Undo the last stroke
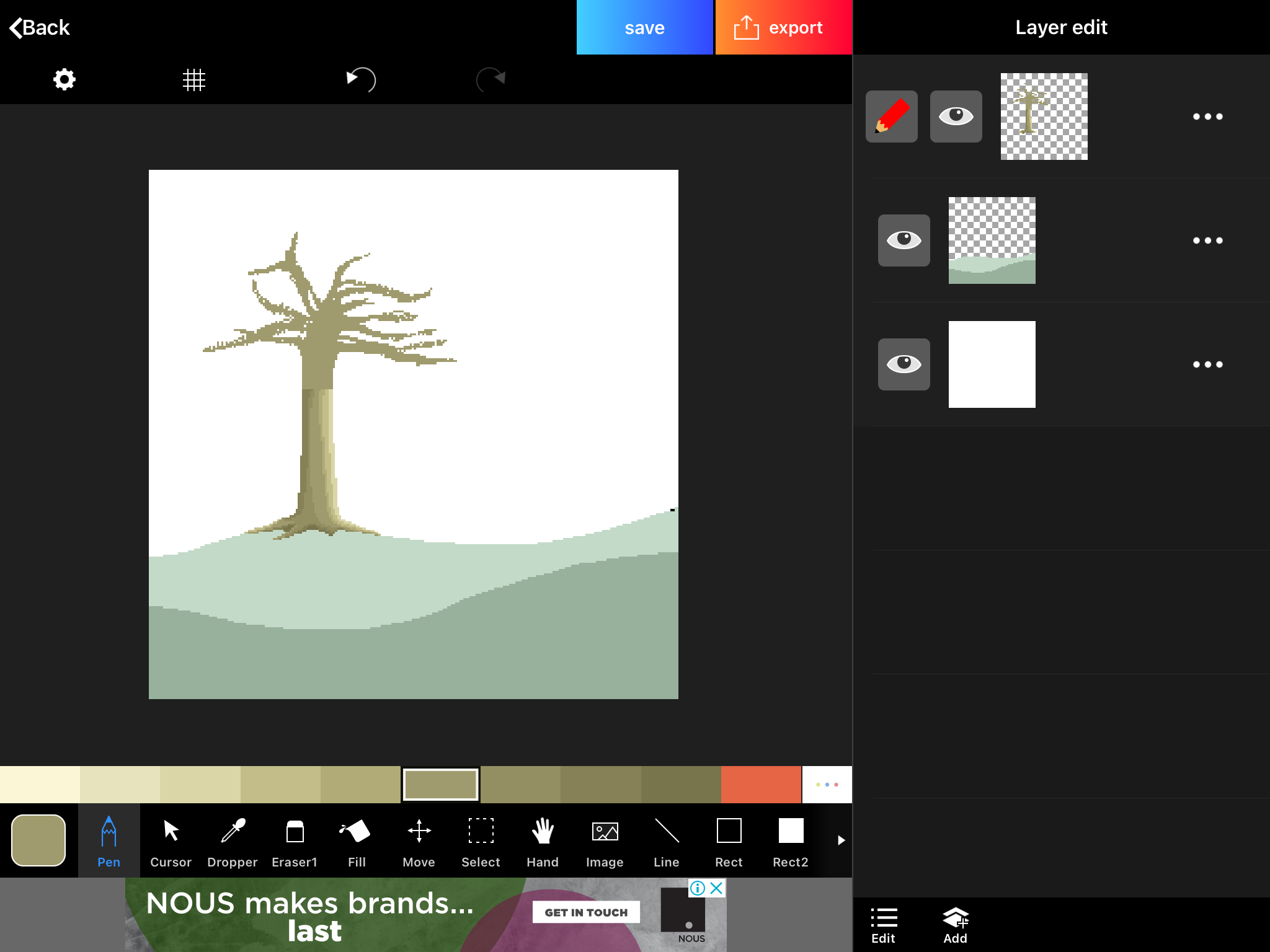This screenshot has width=1270, height=952. (361, 79)
